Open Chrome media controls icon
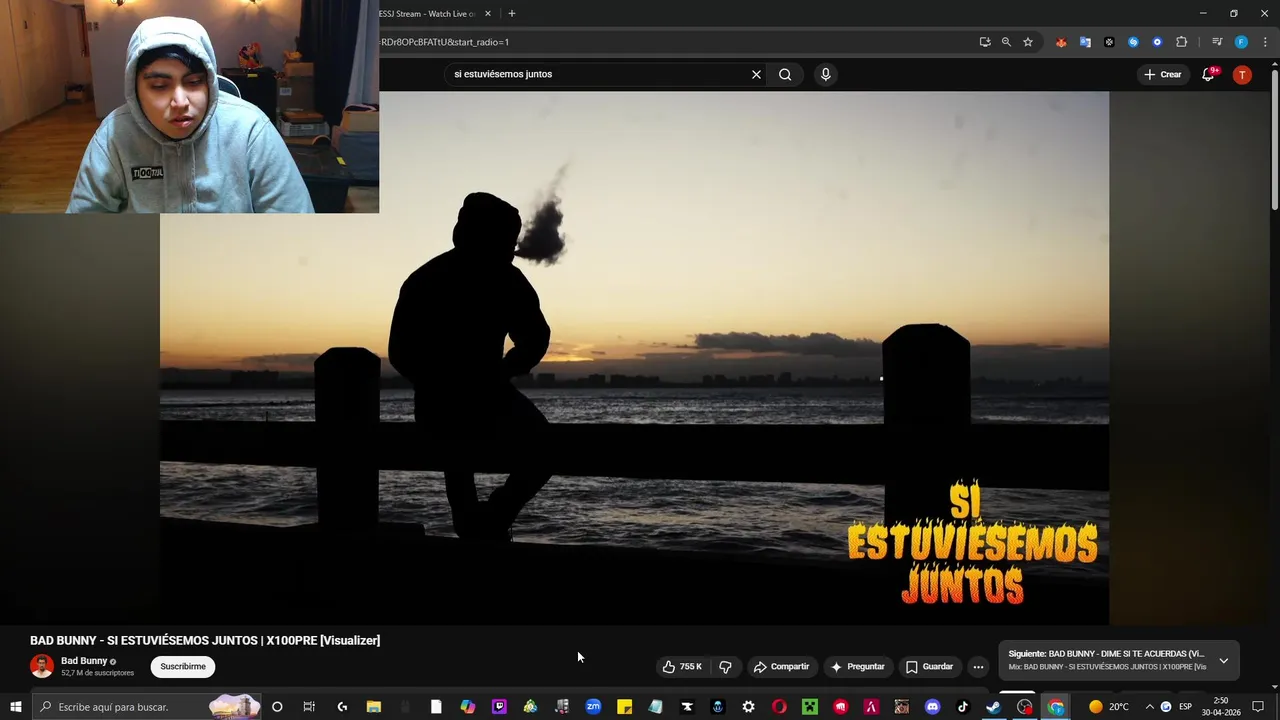 1217,42
